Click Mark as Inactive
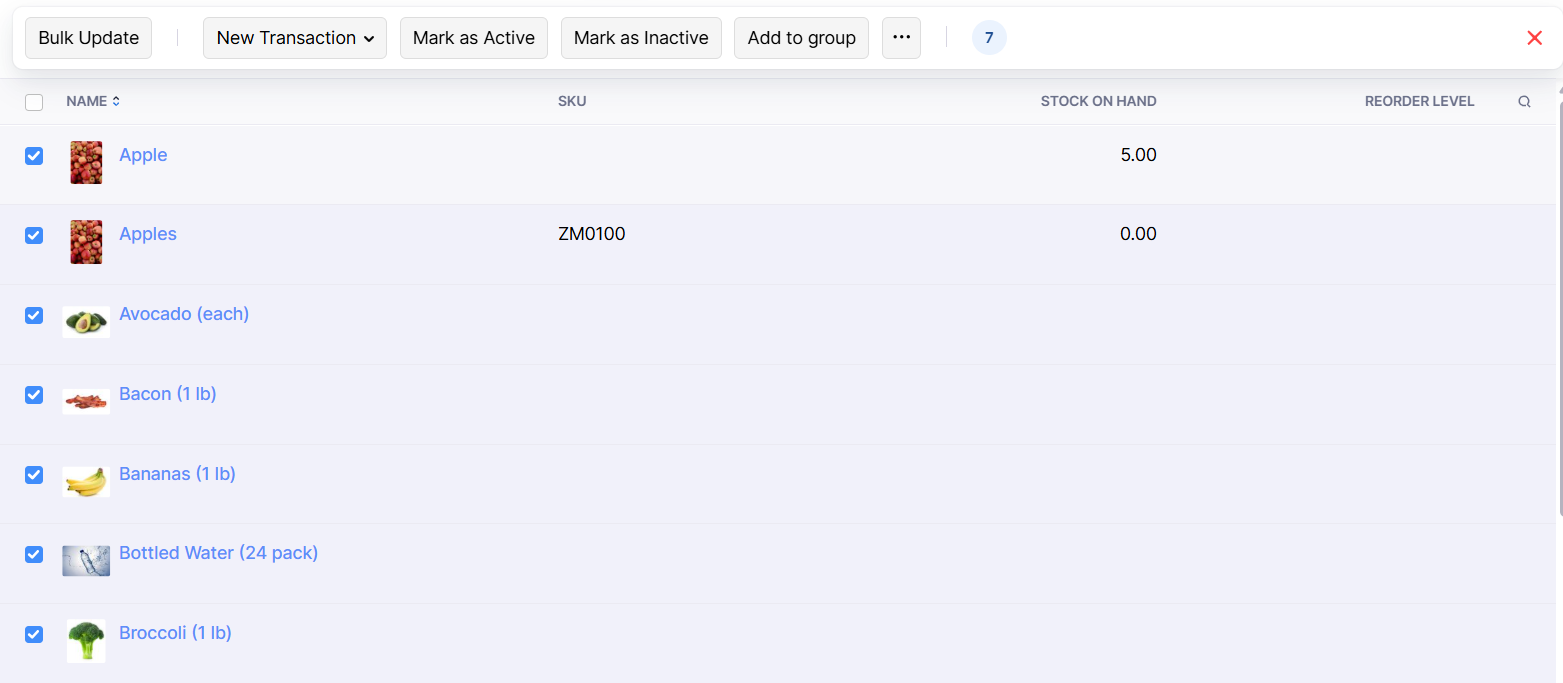 pyautogui.click(x=641, y=38)
